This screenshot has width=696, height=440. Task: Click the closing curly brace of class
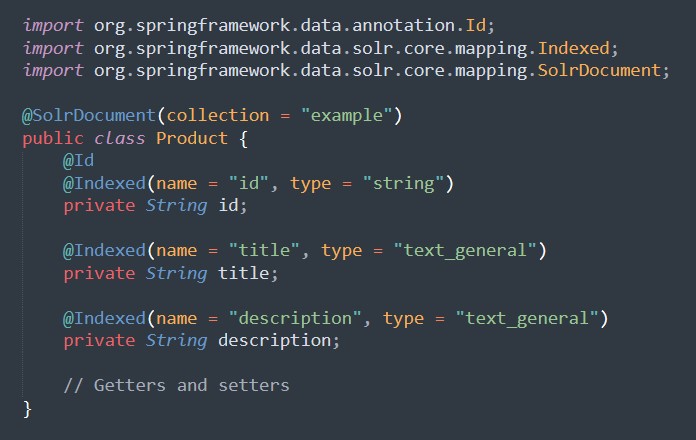pyautogui.click(x=28, y=408)
